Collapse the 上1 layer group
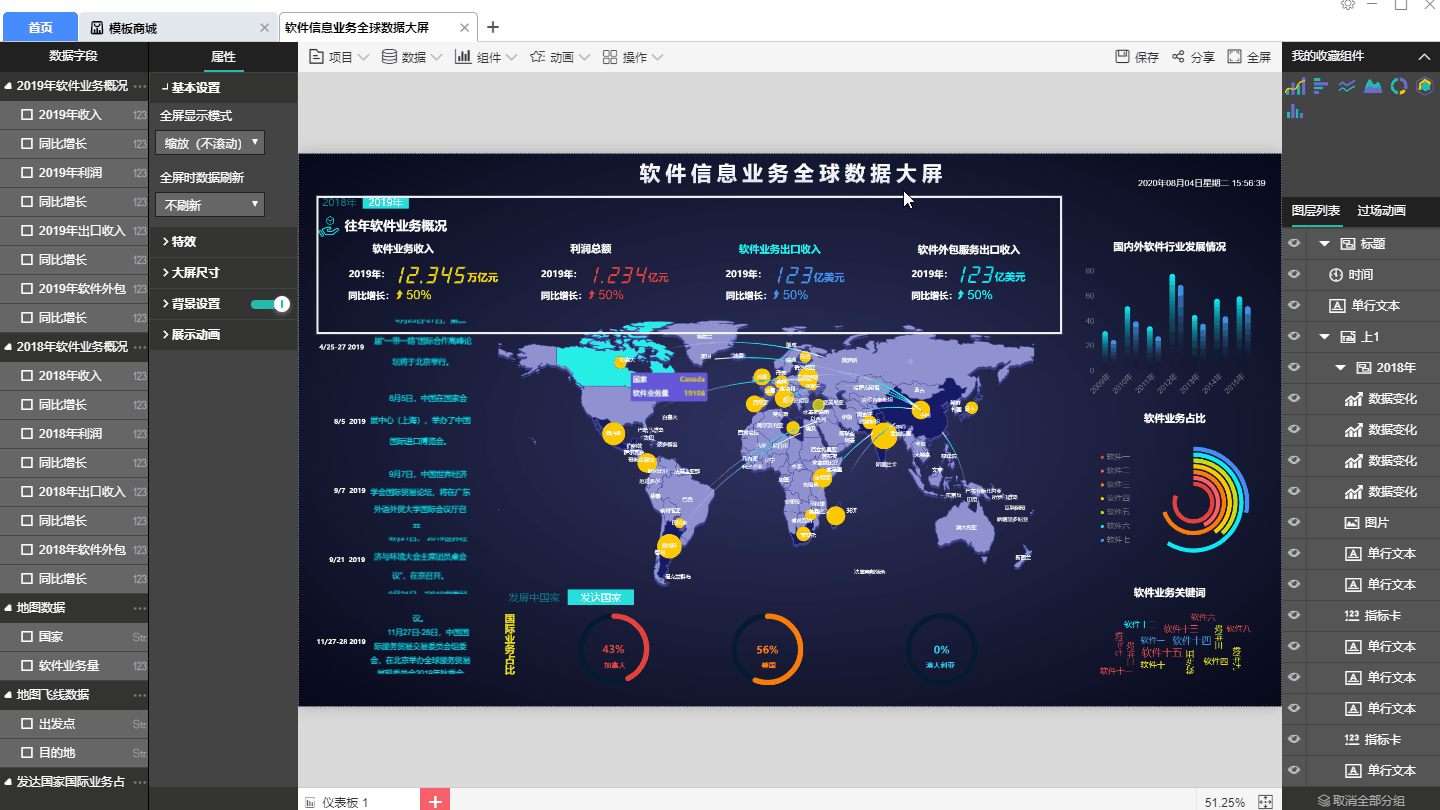1440x810 pixels. (1324, 337)
